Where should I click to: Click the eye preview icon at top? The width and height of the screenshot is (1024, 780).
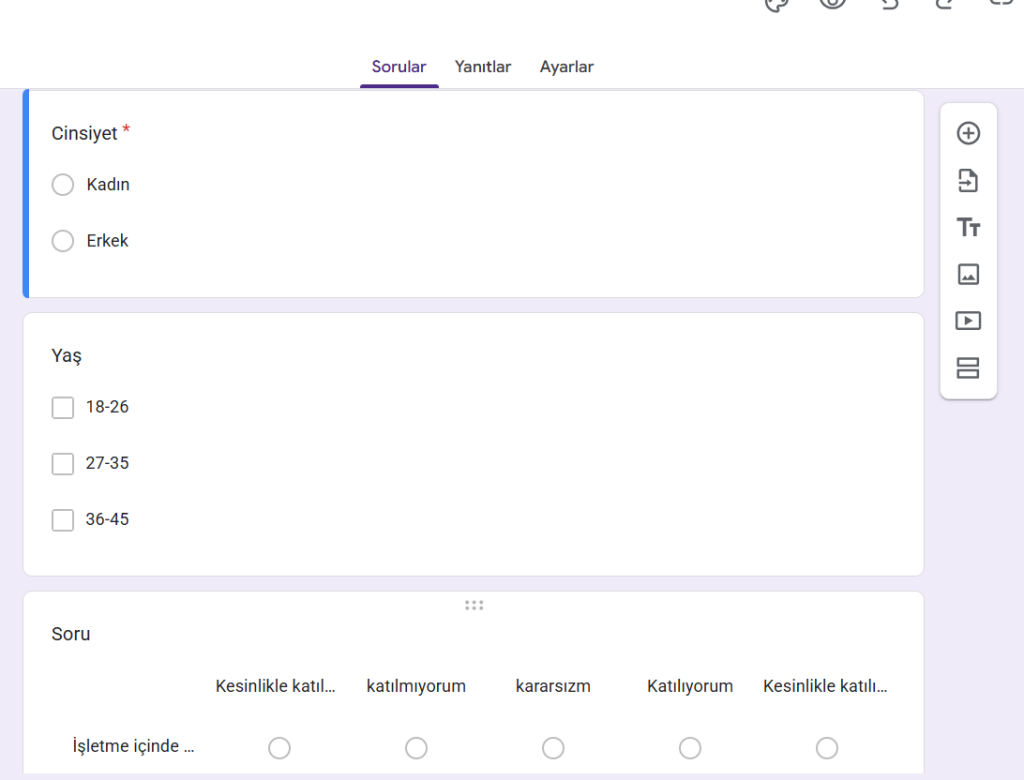click(832, 4)
